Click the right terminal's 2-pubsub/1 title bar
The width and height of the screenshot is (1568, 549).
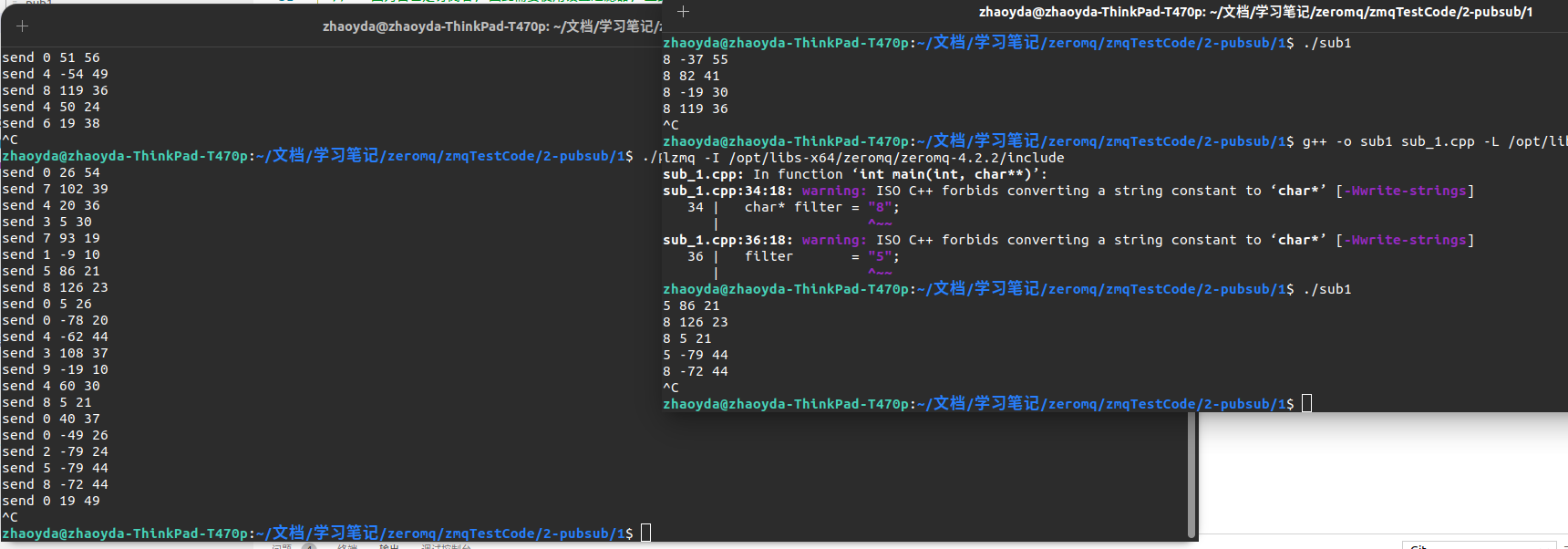click(1254, 12)
